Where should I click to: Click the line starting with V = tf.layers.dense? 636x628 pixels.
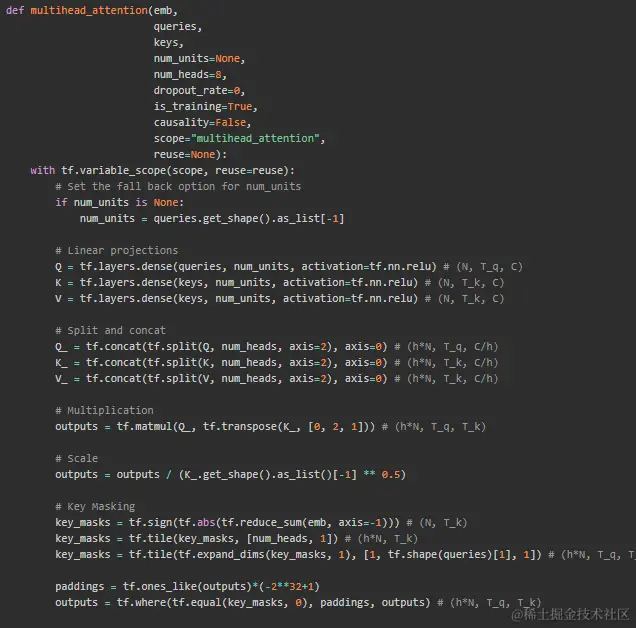[x=279, y=299]
